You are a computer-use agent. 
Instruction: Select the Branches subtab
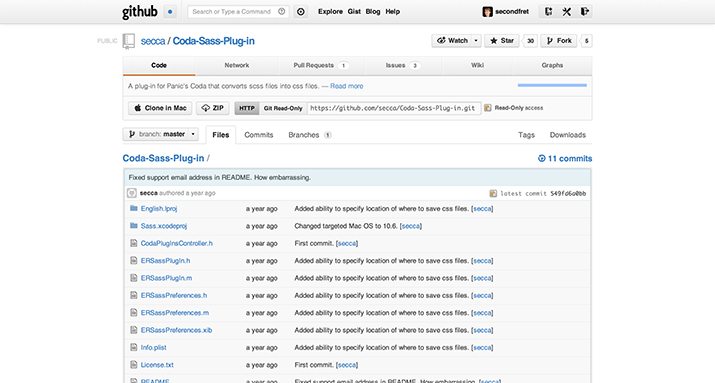click(310, 135)
